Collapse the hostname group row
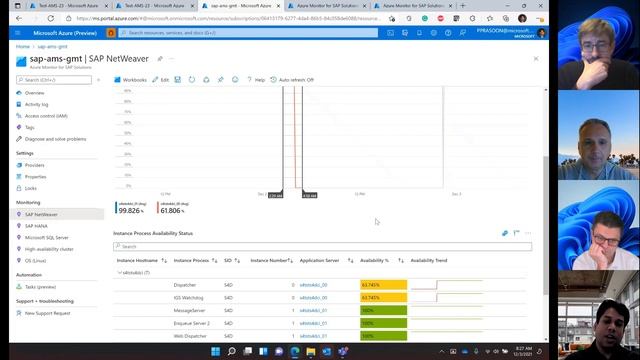The width and height of the screenshot is (640, 360). (x=120, y=273)
